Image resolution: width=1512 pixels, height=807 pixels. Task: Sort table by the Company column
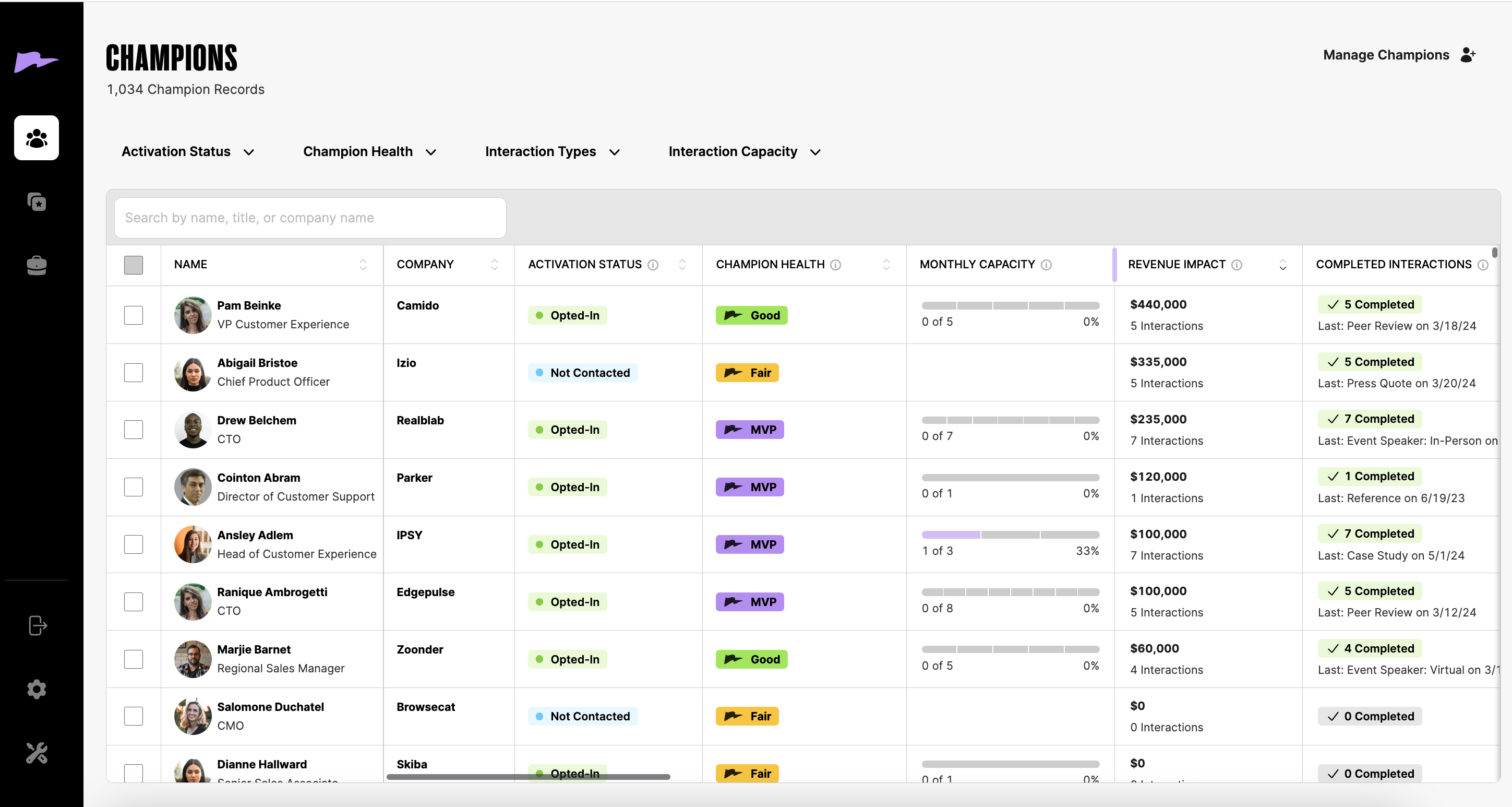pos(494,265)
